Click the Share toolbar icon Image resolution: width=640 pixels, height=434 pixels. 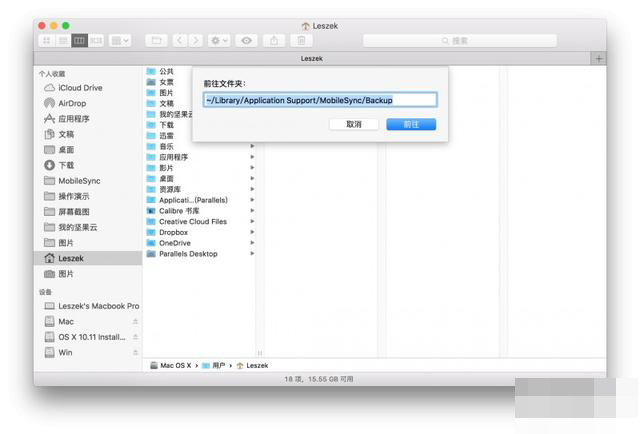[x=274, y=40]
